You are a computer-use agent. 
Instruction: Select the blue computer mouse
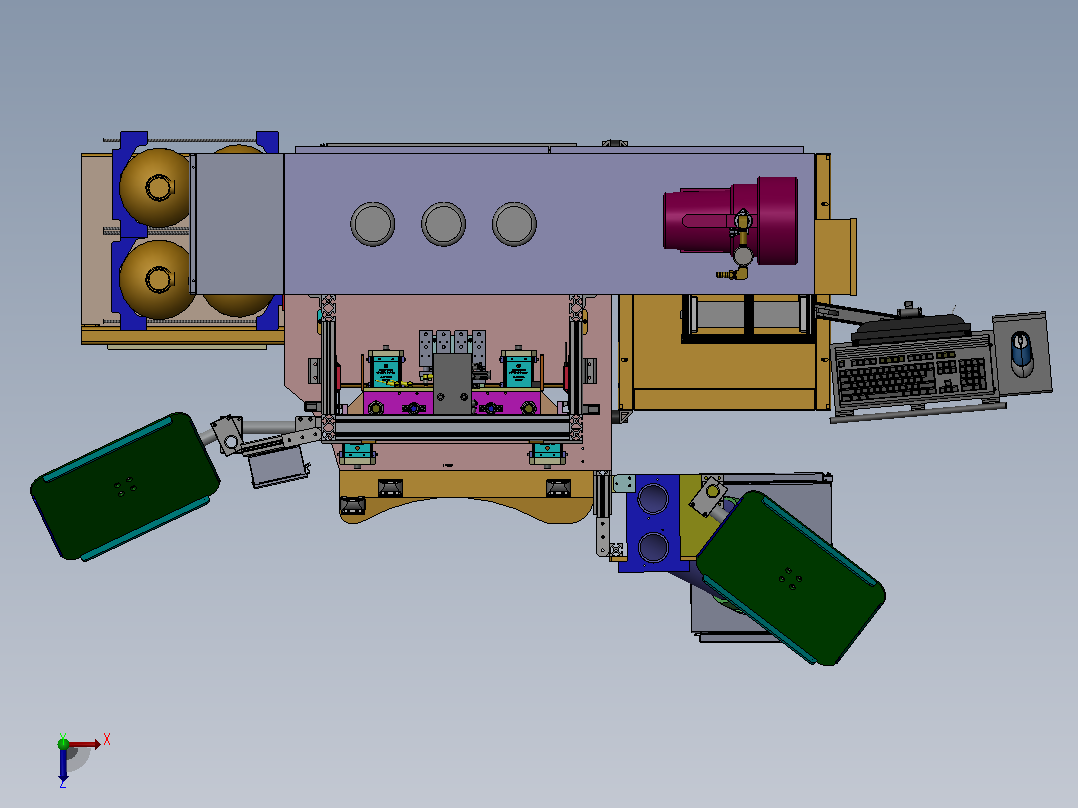[1022, 353]
